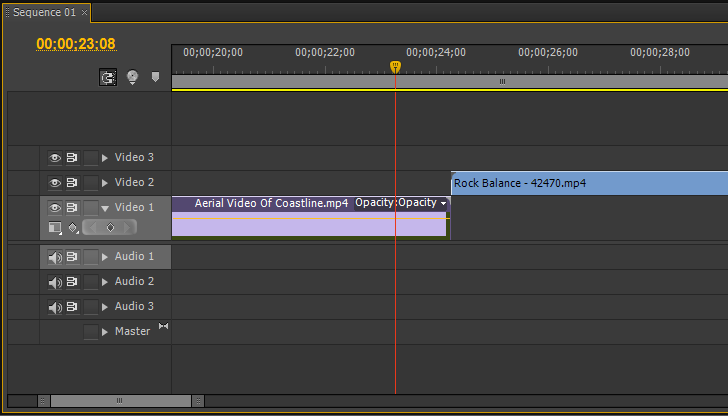Click the Set Encore Chapter Marker icon
The height and width of the screenshot is (416, 728).
click(x=133, y=77)
